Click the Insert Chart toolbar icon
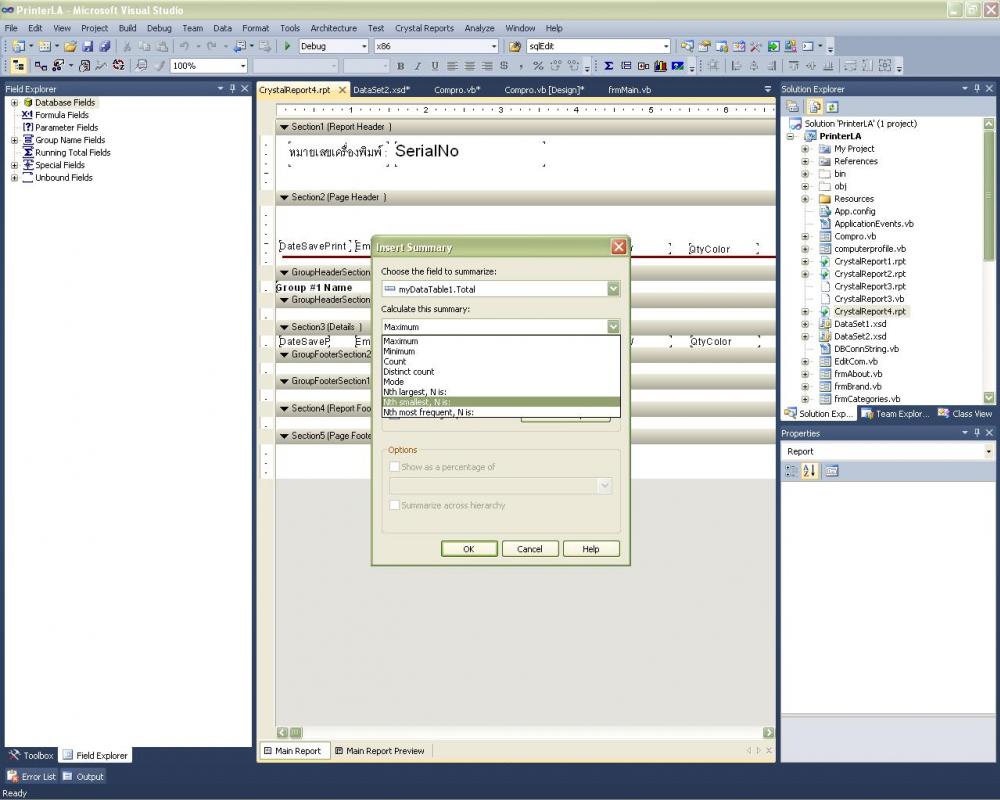The image size is (1000, 800). pyautogui.click(x=660, y=66)
